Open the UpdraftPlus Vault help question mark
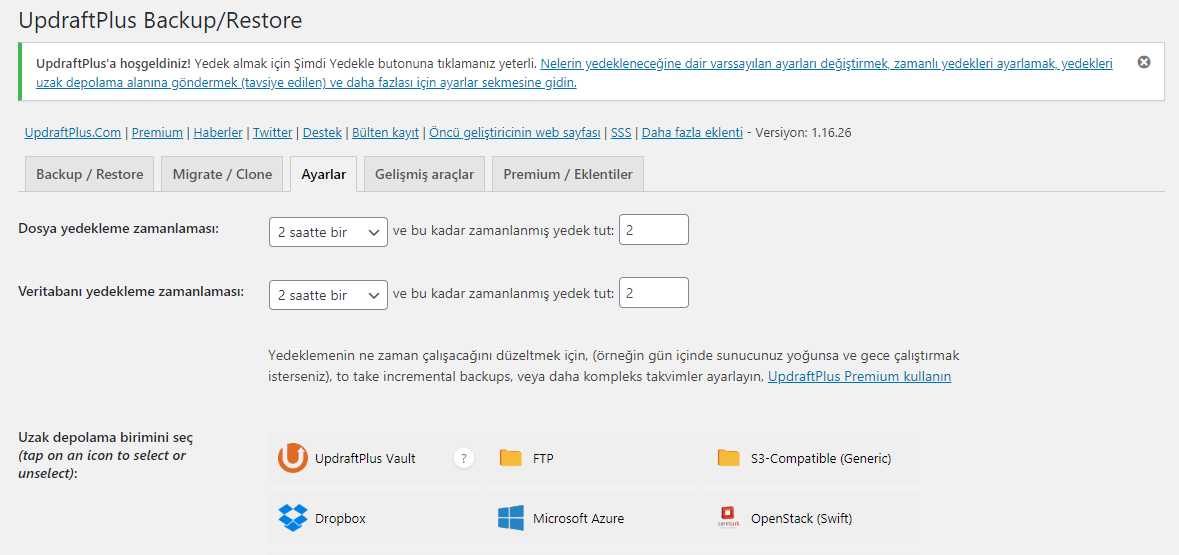This screenshot has width=1179, height=555. point(464,458)
